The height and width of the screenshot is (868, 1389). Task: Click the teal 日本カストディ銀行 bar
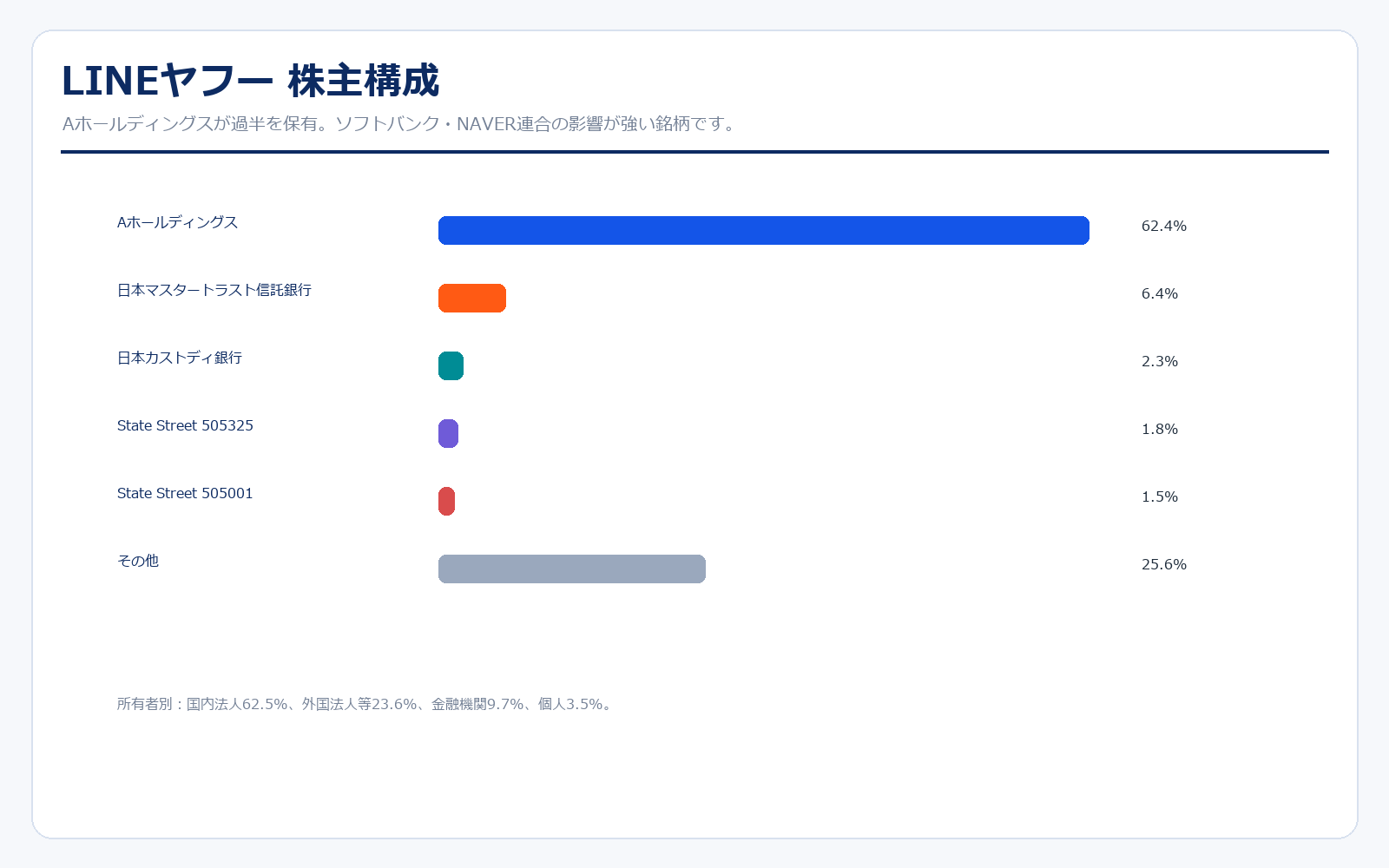click(451, 365)
